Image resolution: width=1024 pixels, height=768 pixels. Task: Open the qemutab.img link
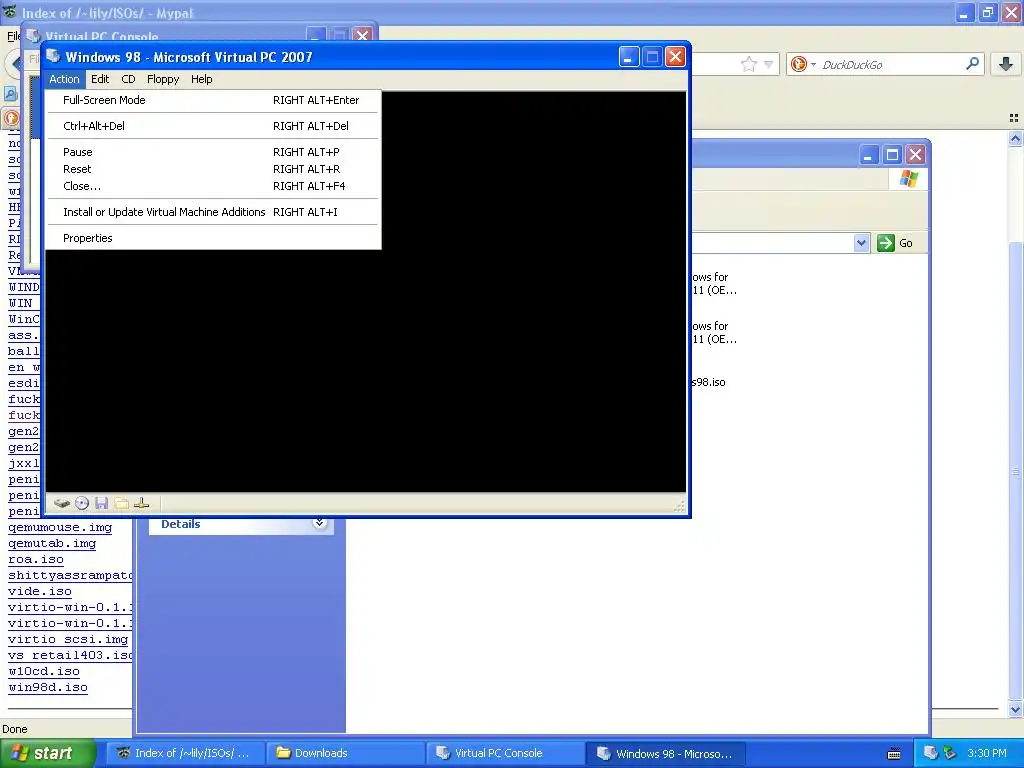[52, 543]
